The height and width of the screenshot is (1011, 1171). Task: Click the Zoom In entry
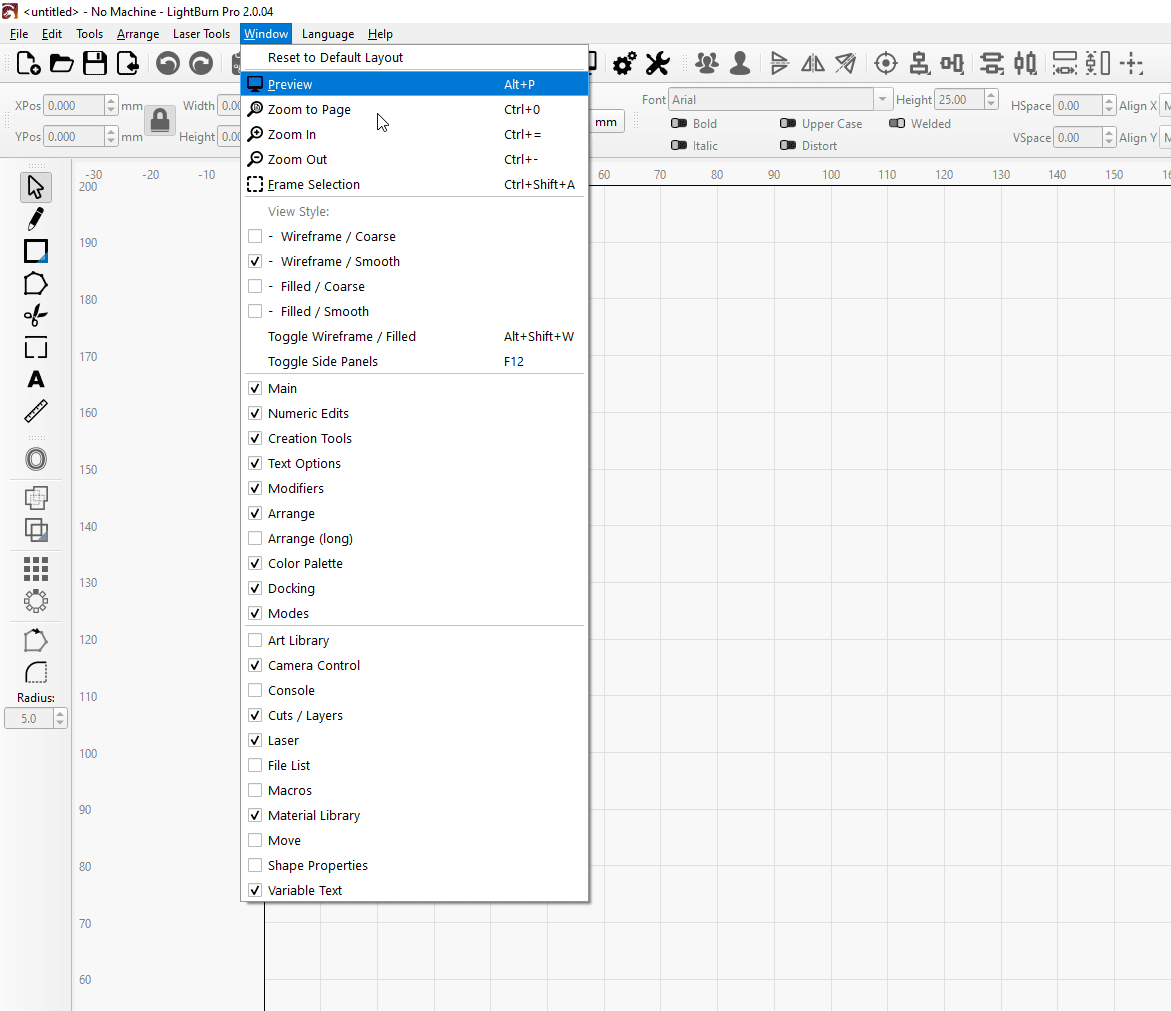(x=414, y=134)
